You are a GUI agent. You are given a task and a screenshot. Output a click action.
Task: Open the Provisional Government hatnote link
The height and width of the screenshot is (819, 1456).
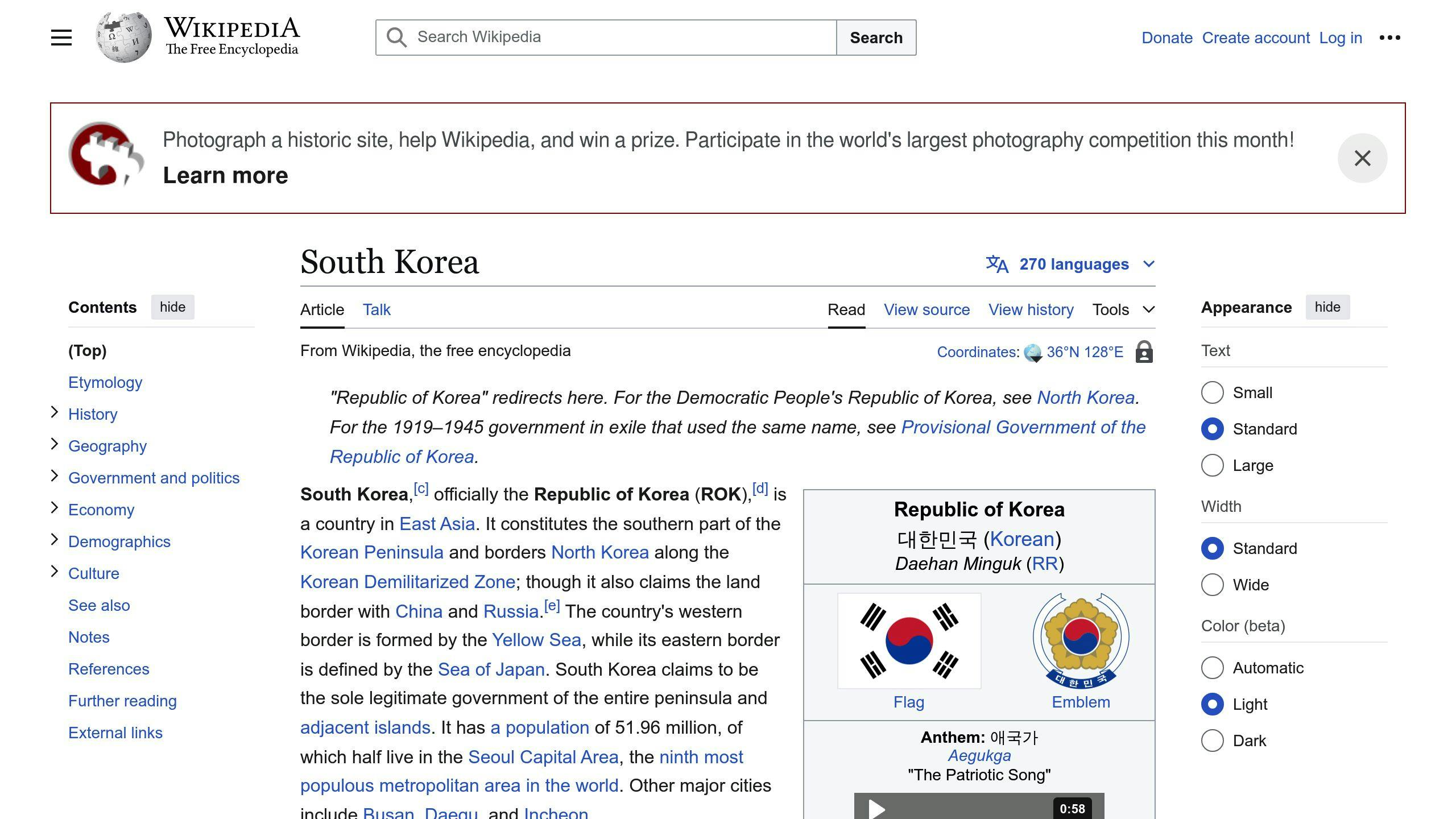(1024, 427)
